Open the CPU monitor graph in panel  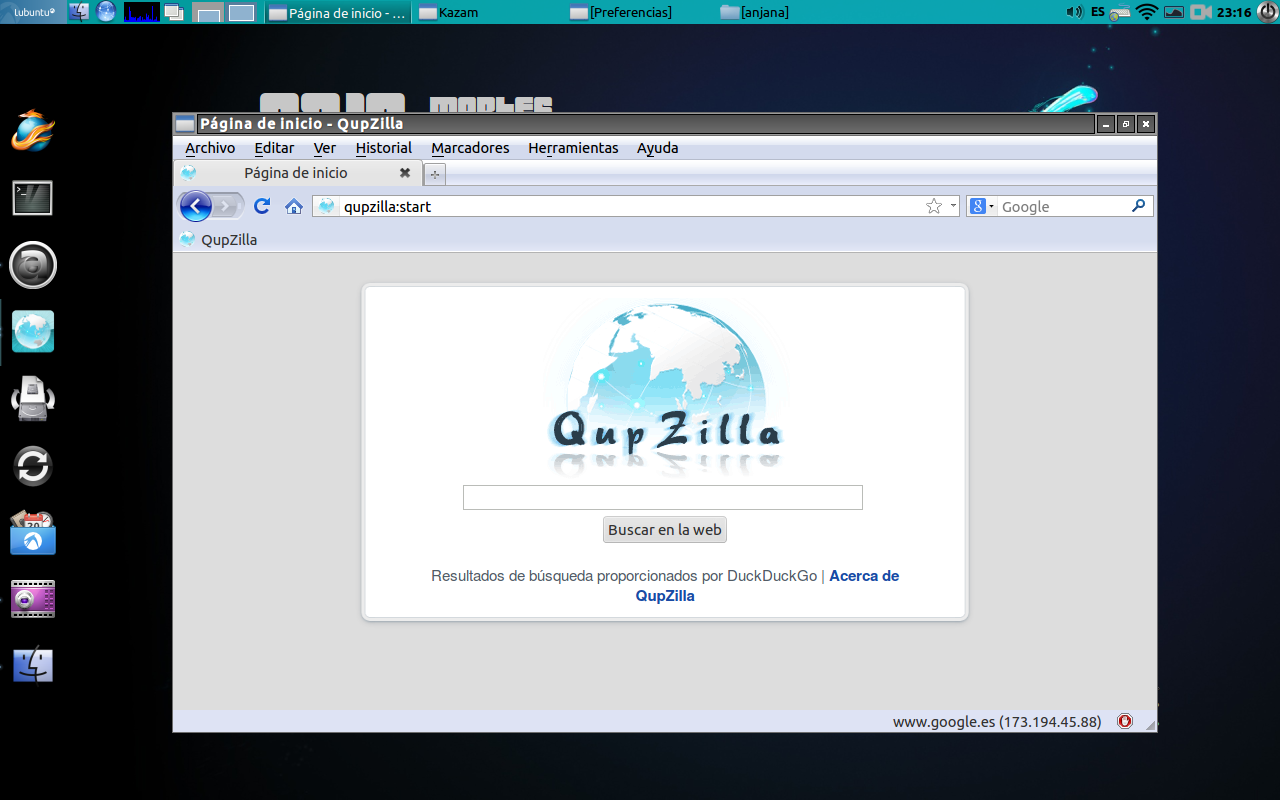(141, 12)
